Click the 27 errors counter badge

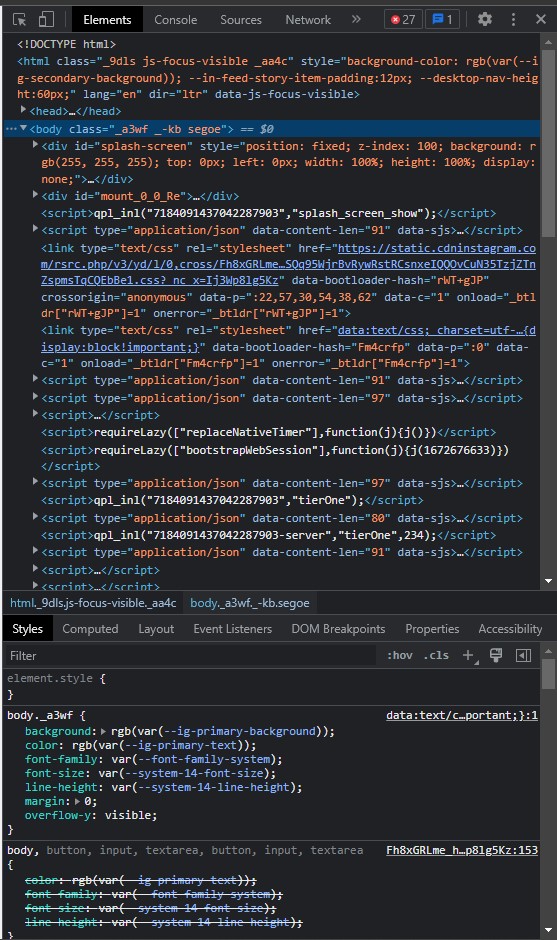[x=403, y=19]
